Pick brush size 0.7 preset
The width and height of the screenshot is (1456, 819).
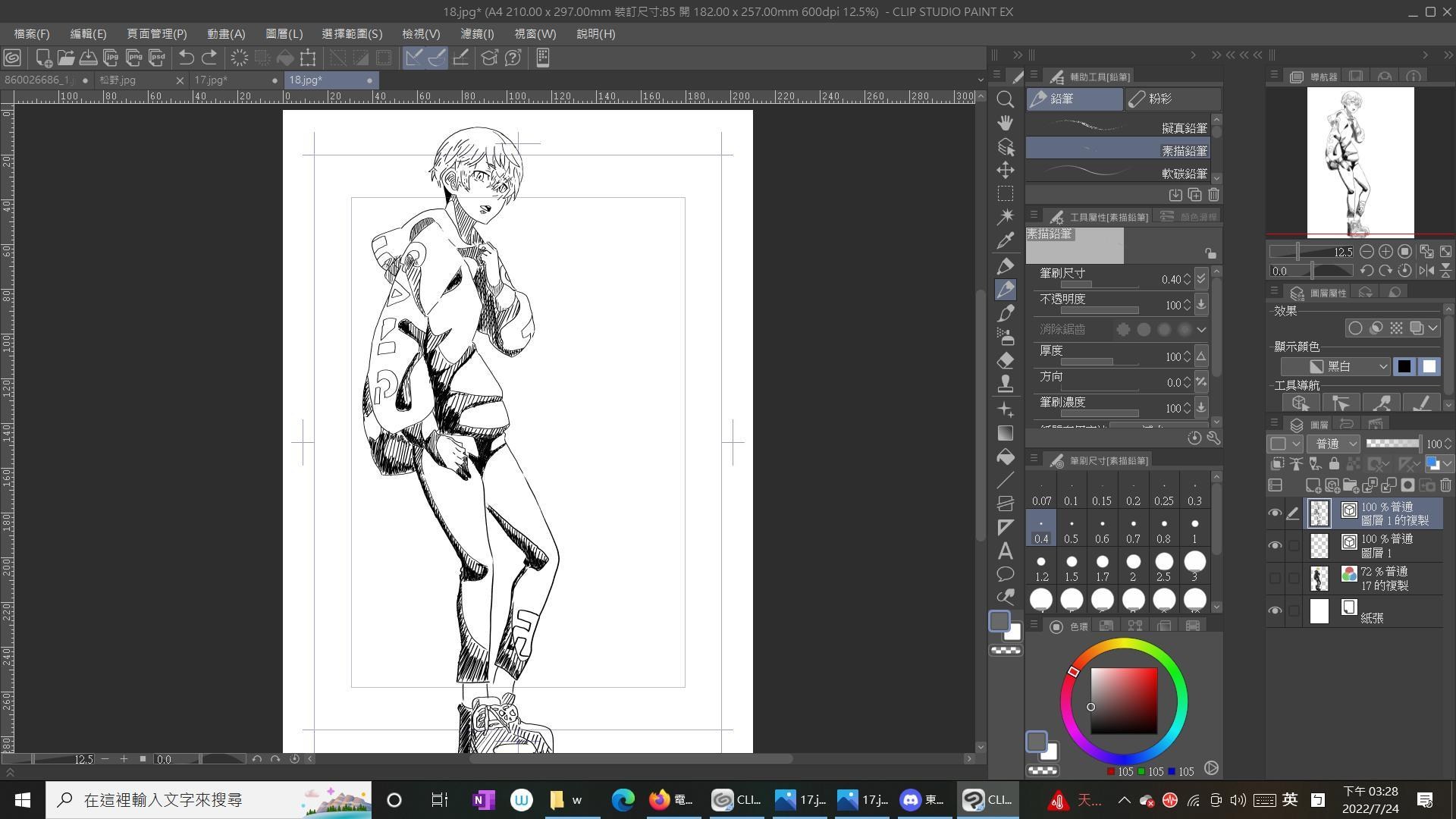(1133, 529)
